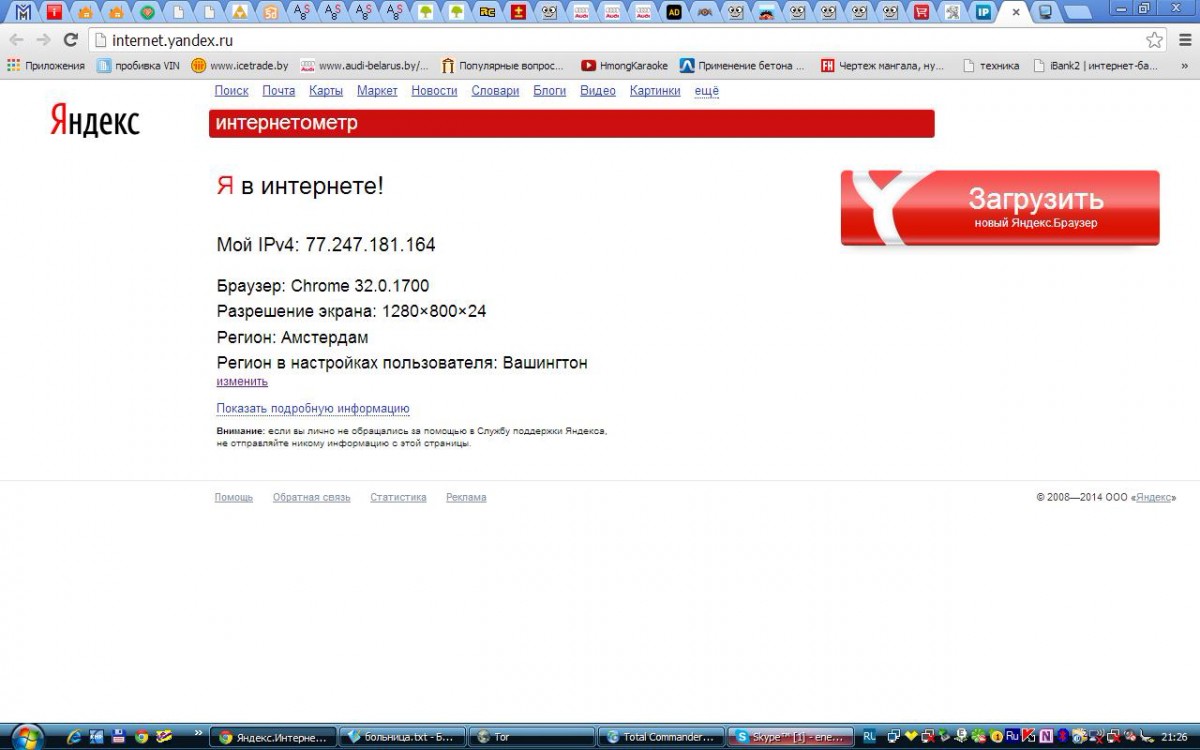Open the Статистика footer link
1200x750 pixels.
pos(398,497)
